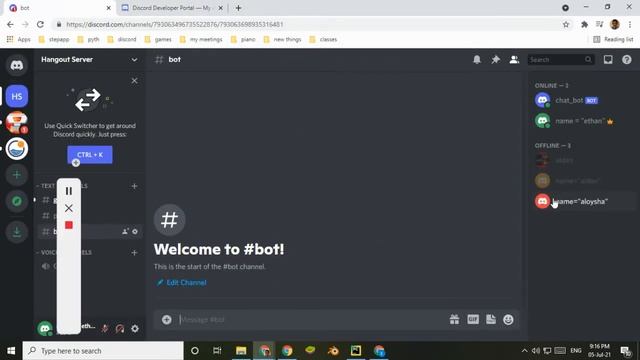Viewport: 640px width, 360px height.
Task: Open a new browser tab
Action: [x=238, y=8]
